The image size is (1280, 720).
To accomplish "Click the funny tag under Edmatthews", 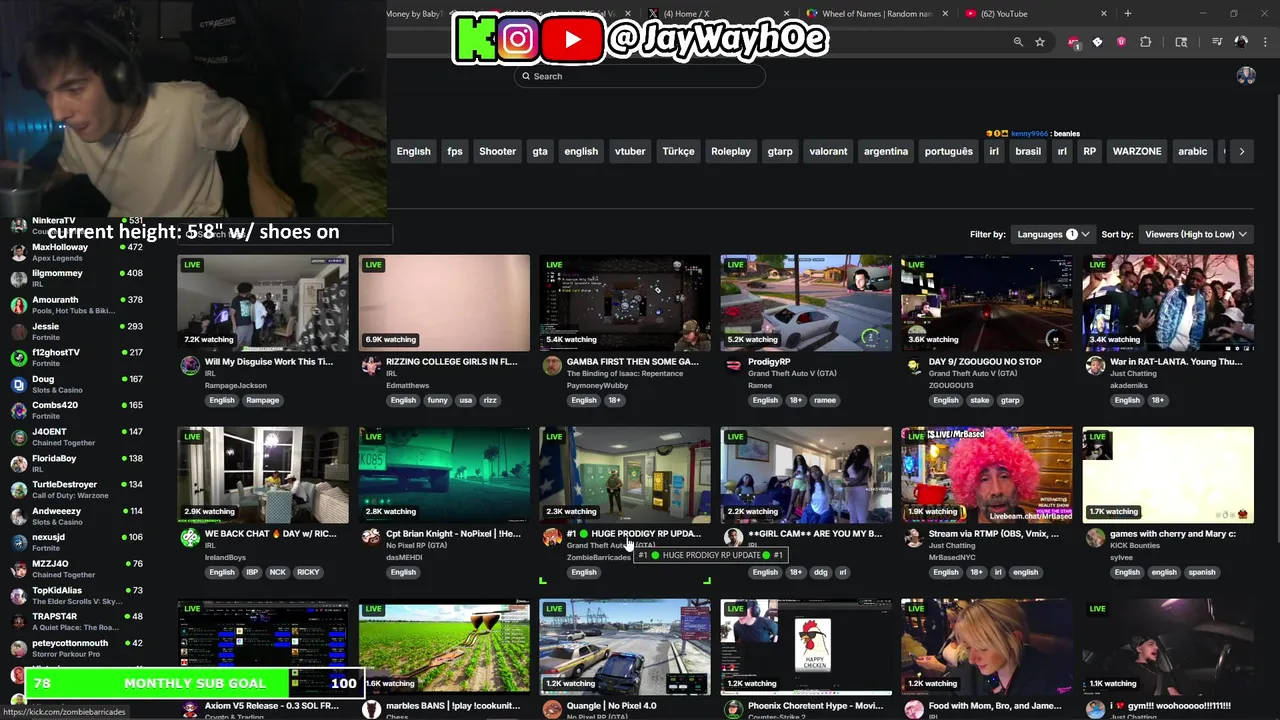I will [437, 400].
